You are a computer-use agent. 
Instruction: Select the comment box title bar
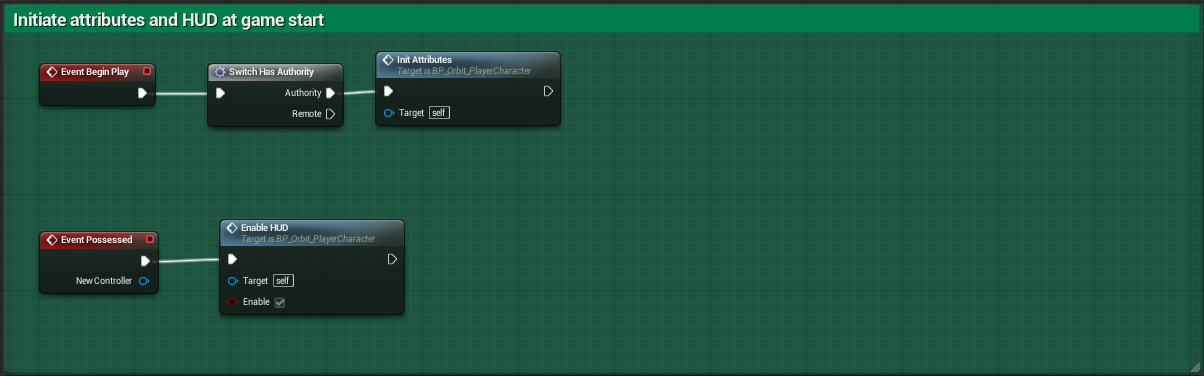pyautogui.click(x=602, y=20)
